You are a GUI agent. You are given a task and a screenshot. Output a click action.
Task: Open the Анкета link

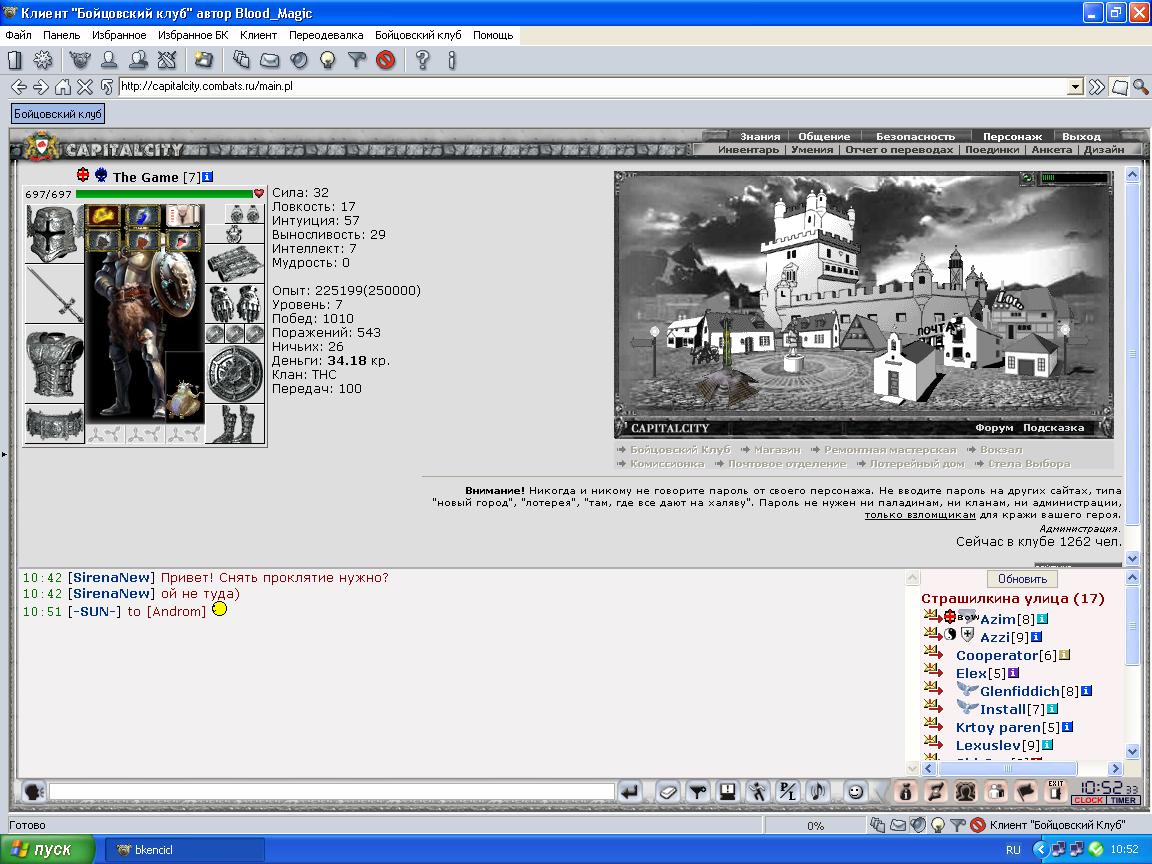1051,149
